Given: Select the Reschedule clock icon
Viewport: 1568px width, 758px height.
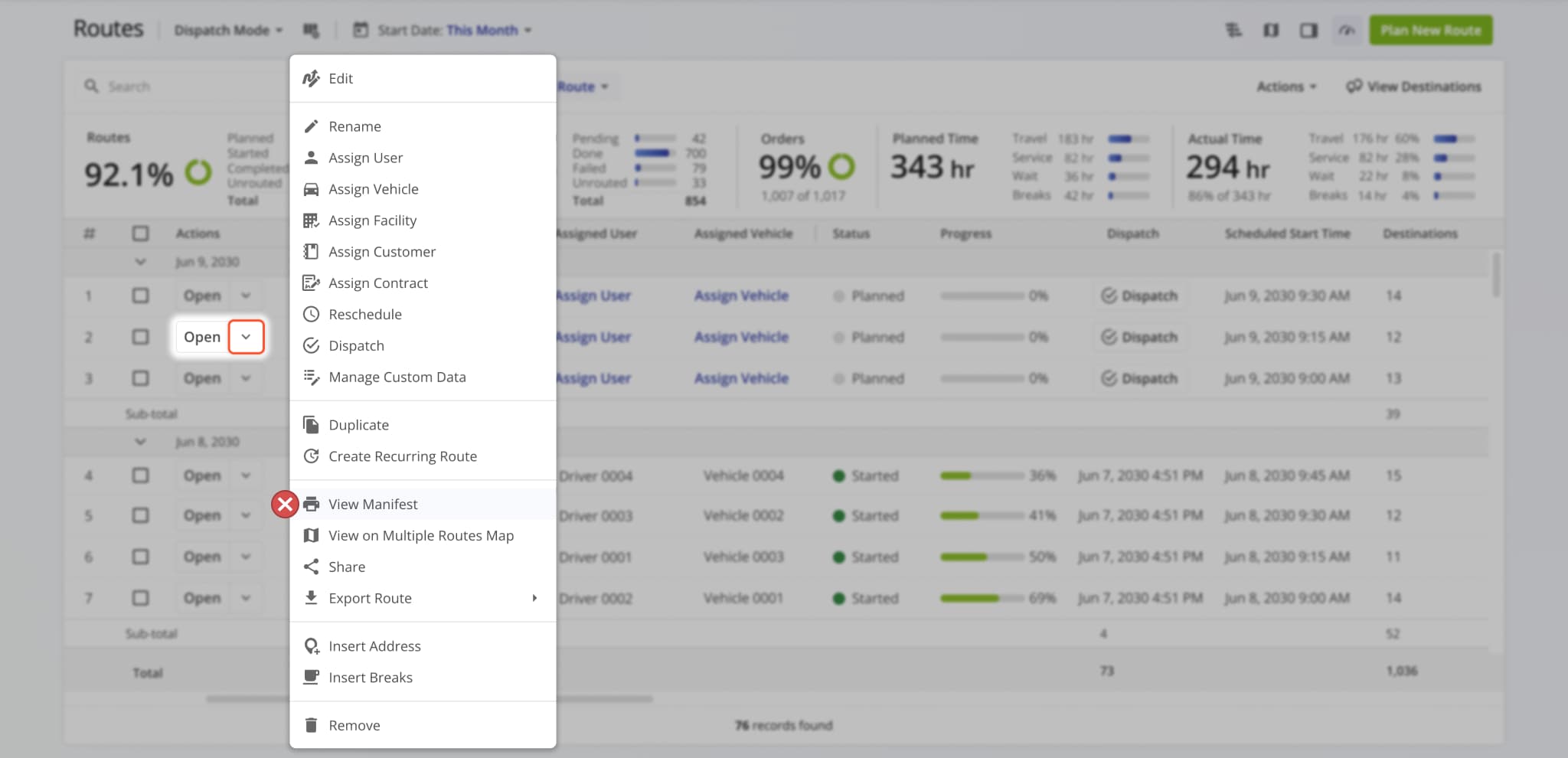Looking at the screenshot, I should (x=312, y=314).
